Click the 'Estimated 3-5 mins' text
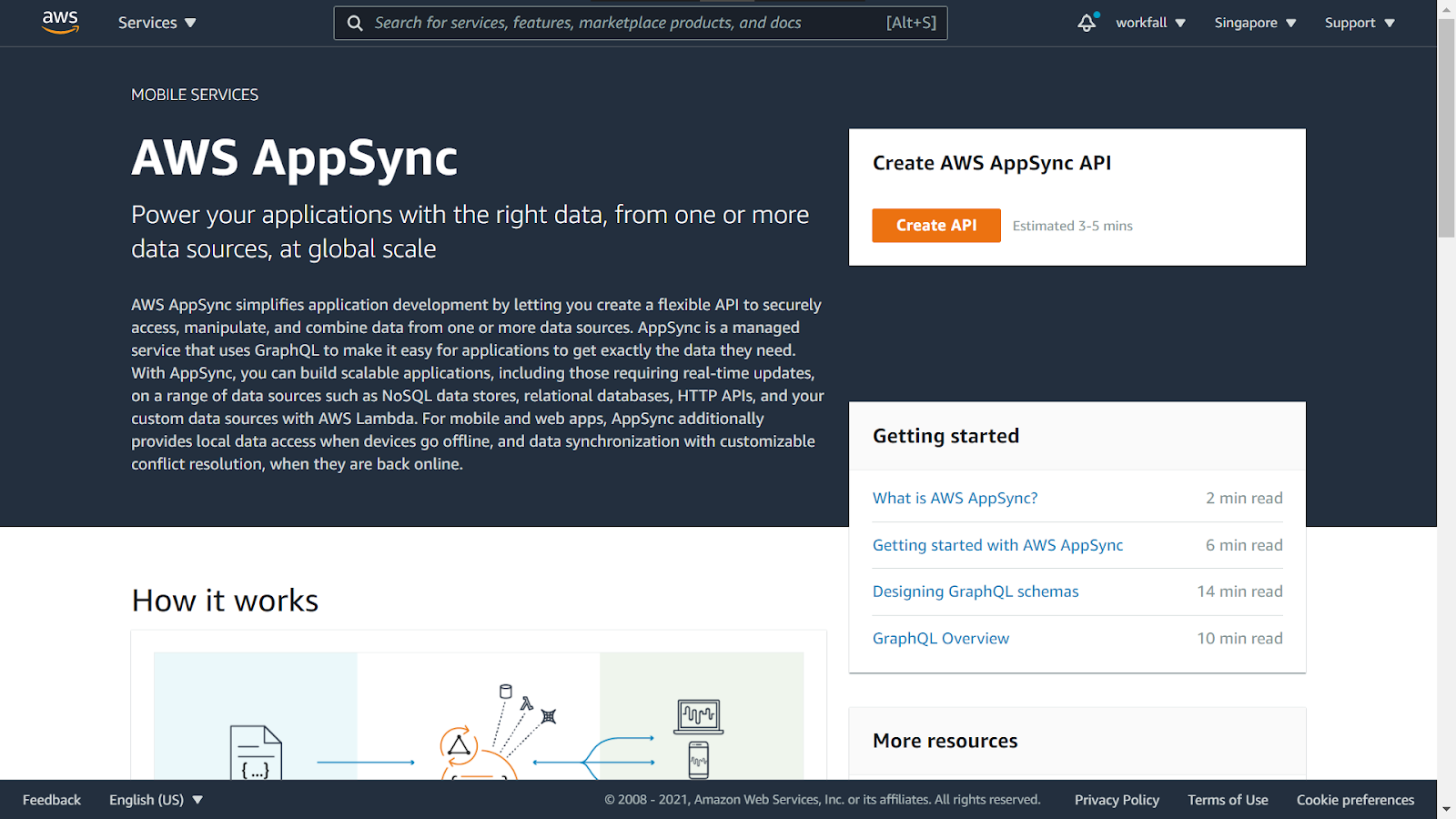The height and width of the screenshot is (819, 1456). point(1073,226)
